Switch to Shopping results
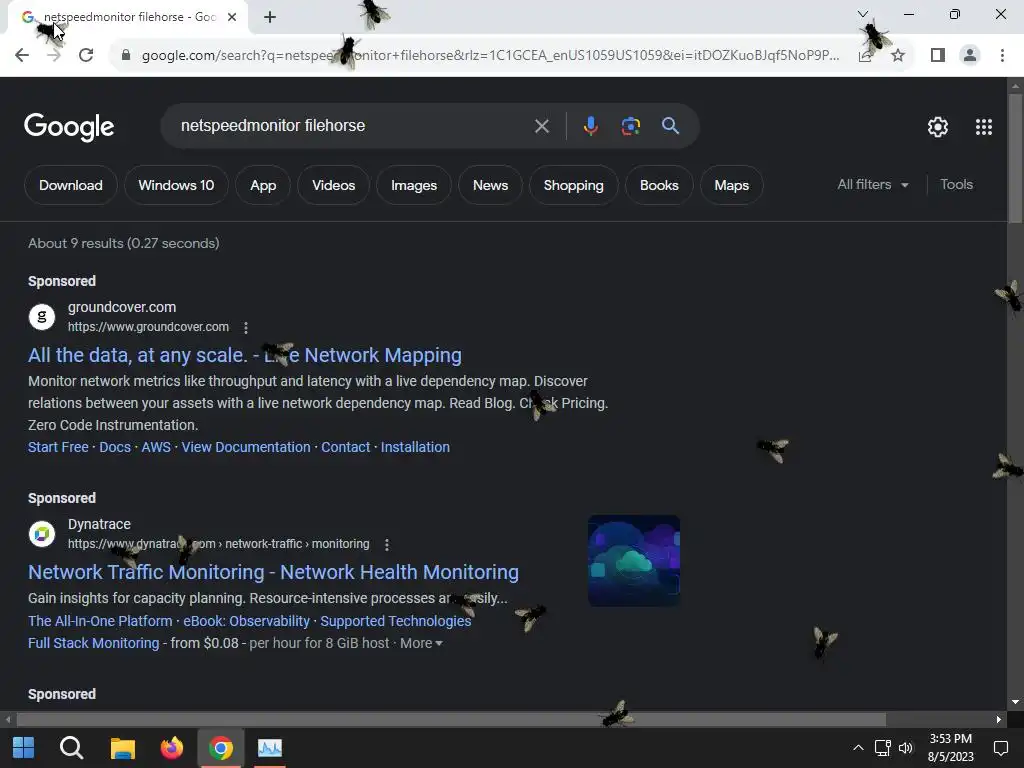The width and height of the screenshot is (1024, 768). tap(573, 185)
